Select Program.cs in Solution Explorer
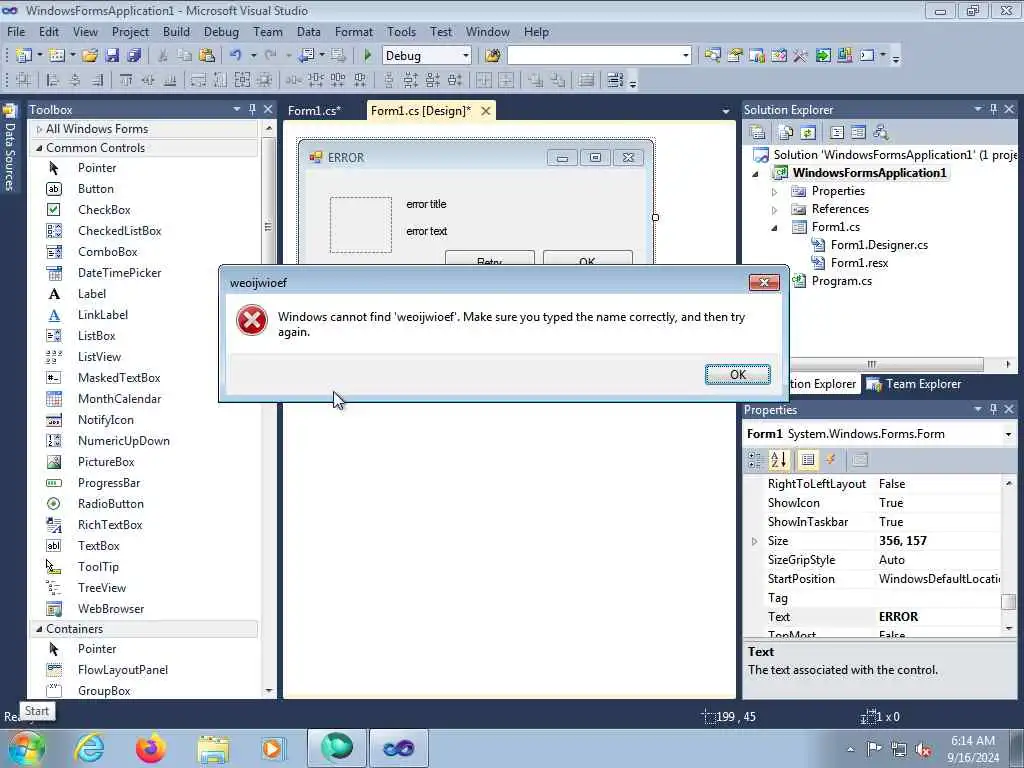This screenshot has width=1024, height=768. coord(841,281)
